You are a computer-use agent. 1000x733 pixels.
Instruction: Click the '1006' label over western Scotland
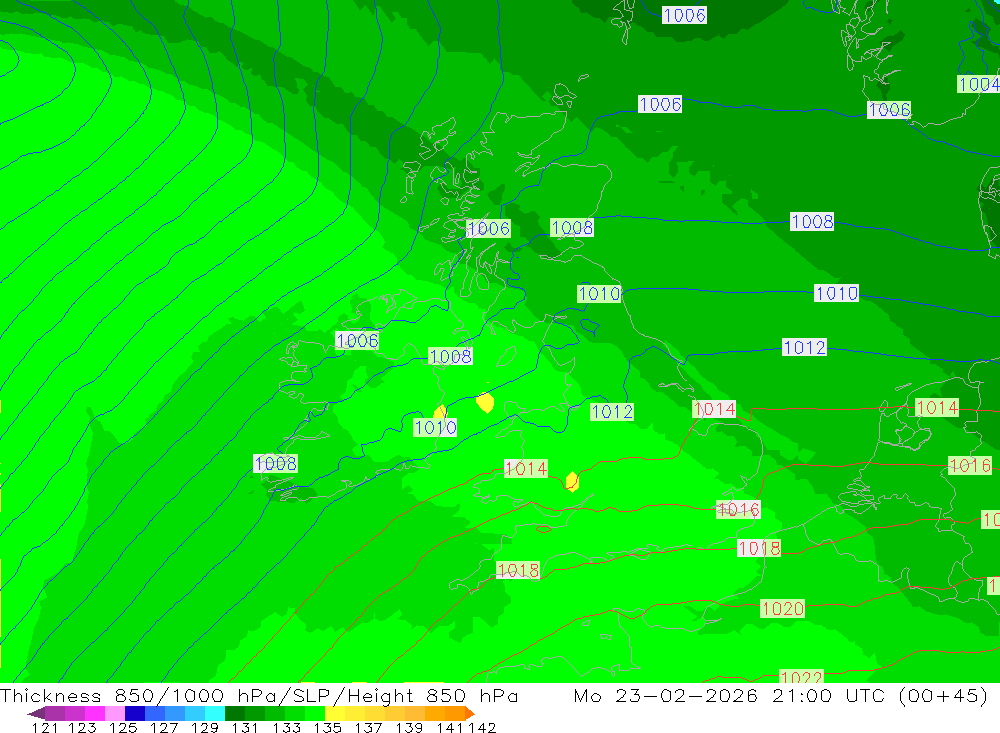489,228
